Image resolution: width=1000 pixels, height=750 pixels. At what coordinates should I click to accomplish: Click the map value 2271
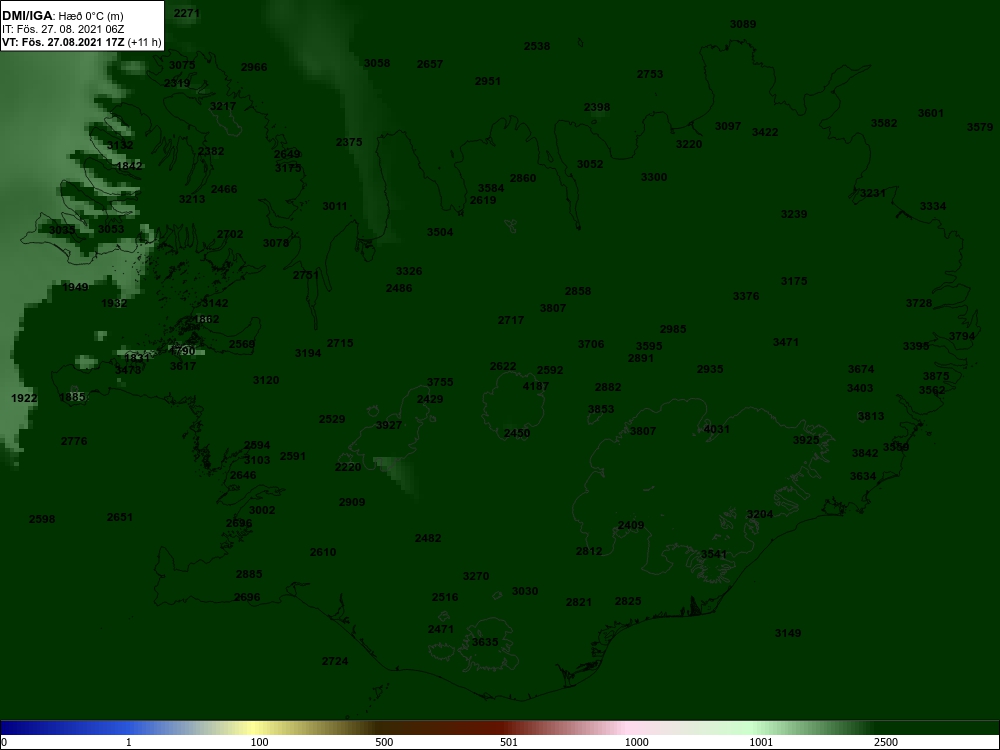187,13
